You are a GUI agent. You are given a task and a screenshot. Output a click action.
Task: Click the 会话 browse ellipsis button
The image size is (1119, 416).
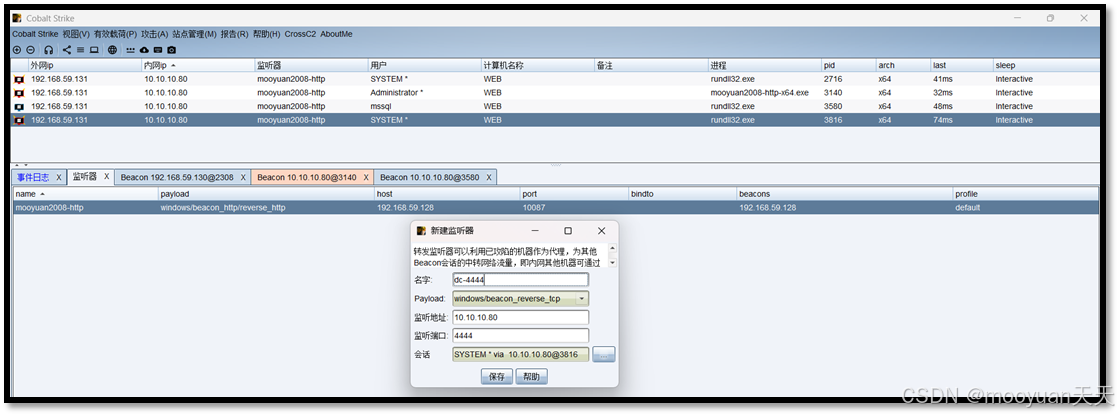[x=604, y=355]
